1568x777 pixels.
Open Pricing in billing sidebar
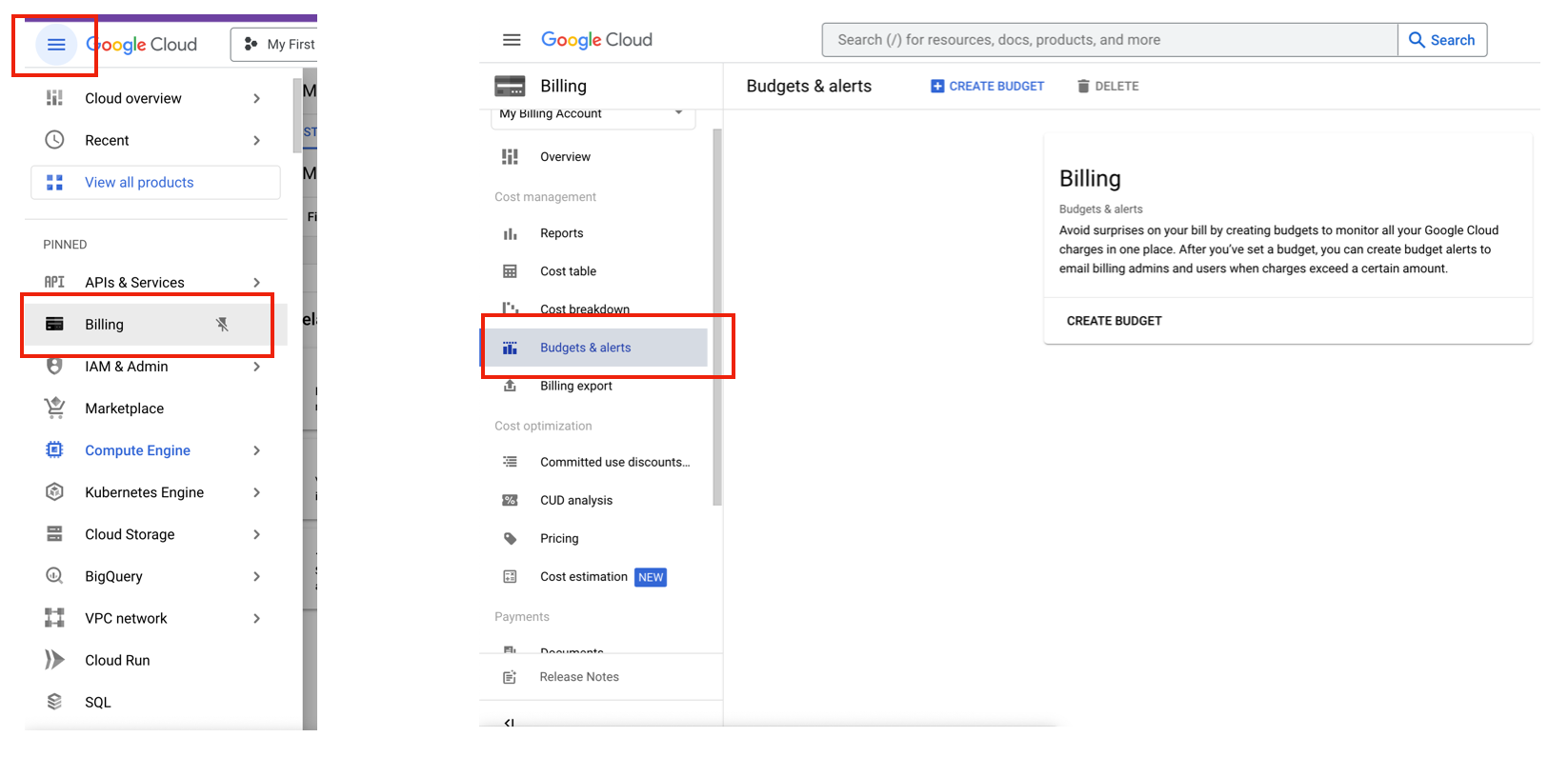click(559, 538)
